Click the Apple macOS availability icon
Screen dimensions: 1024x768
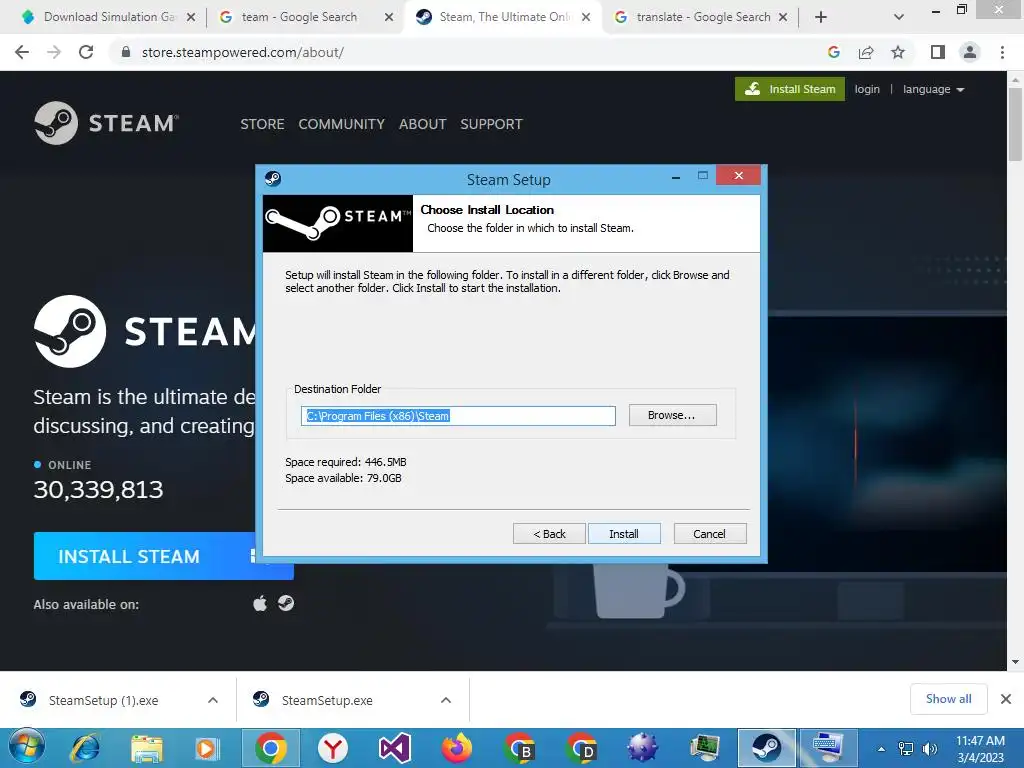260,603
